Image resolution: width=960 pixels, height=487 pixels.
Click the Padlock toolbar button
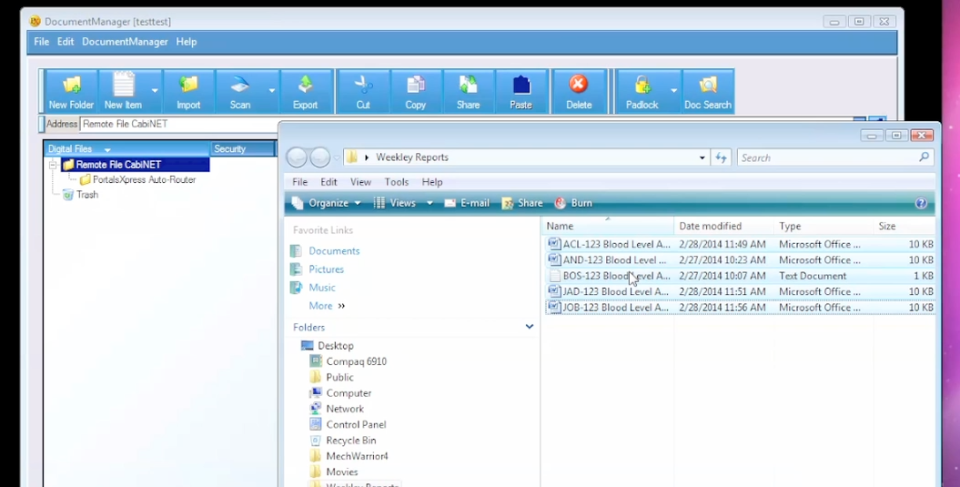(x=642, y=91)
